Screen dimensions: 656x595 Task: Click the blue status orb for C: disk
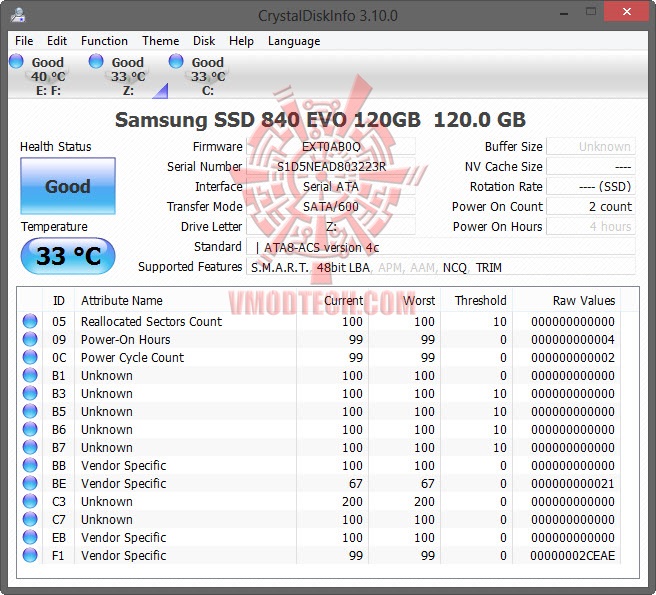[x=176, y=61]
